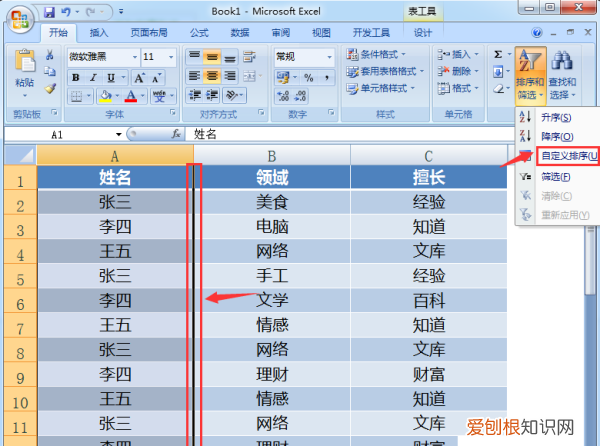Open Cell Styles dropdown

(x=380, y=88)
